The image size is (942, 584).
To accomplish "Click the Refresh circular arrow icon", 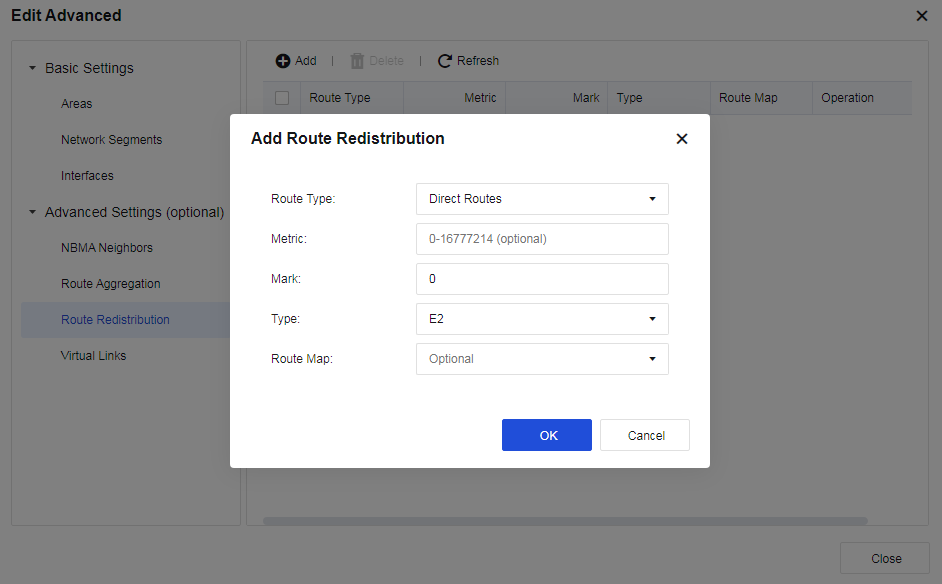I will 445,61.
